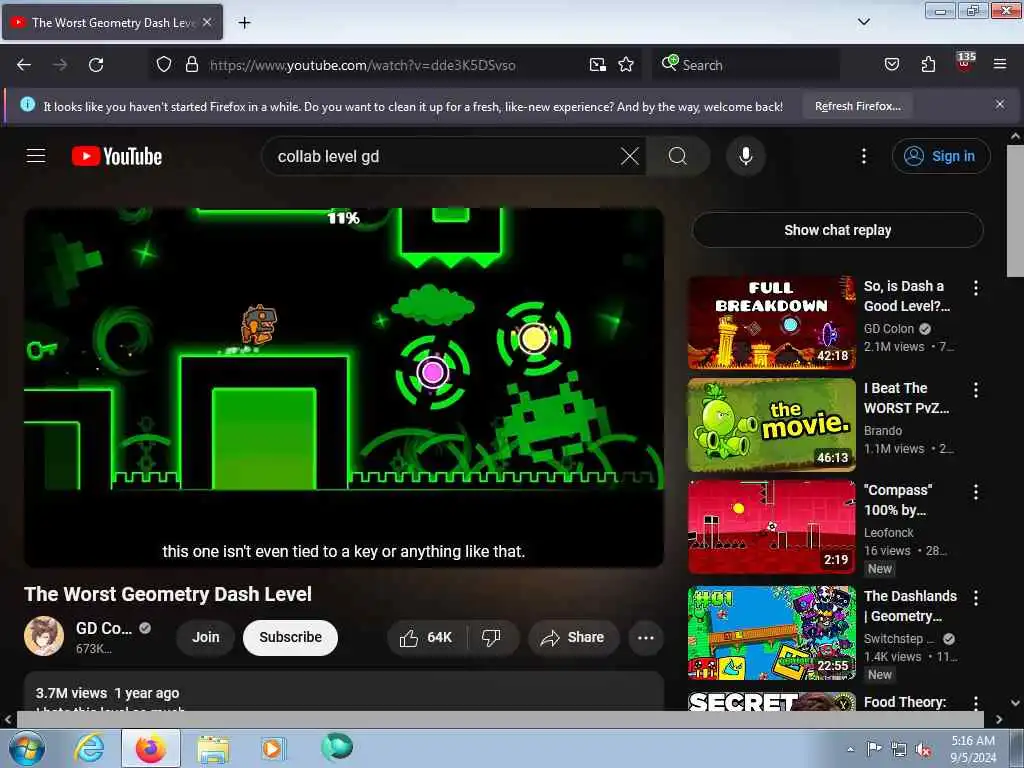Click the '3.7M views 1 year ago' description
Screen dimensions: 1024x768
point(107,693)
